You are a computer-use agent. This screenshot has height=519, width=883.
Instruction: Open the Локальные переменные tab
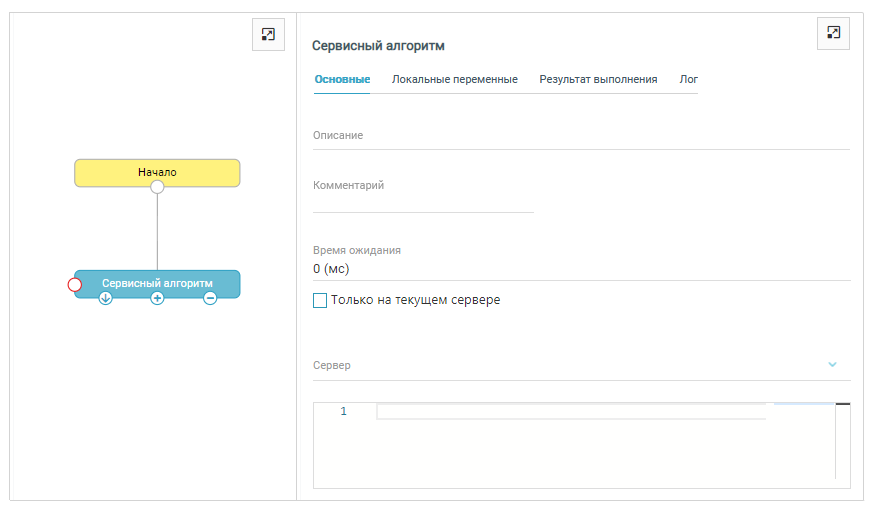tap(454, 80)
